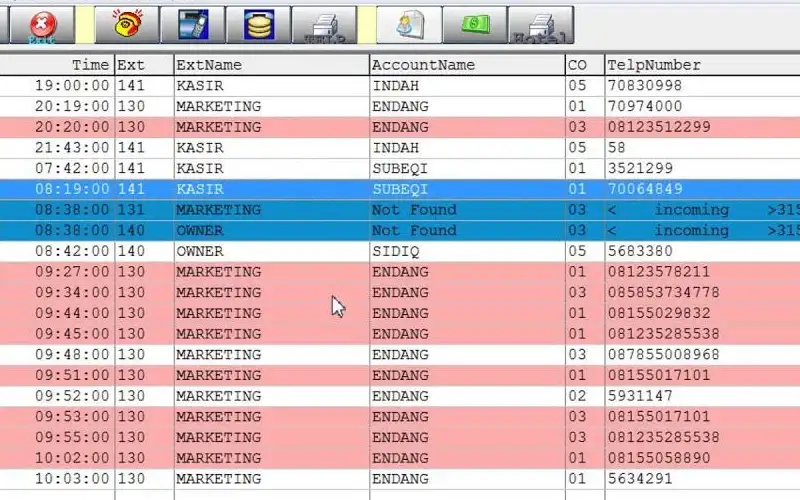The height and width of the screenshot is (500, 800).
Task: Click the red Exit toolbar button
Action: [x=40, y=24]
